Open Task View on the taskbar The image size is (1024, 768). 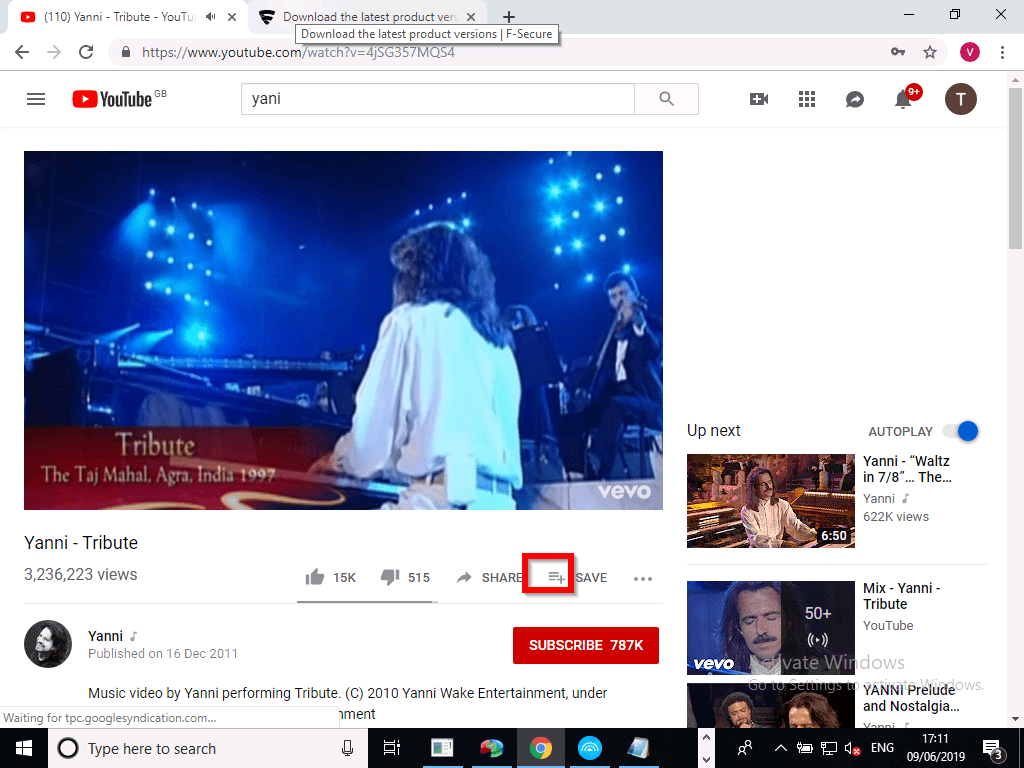tap(392, 748)
